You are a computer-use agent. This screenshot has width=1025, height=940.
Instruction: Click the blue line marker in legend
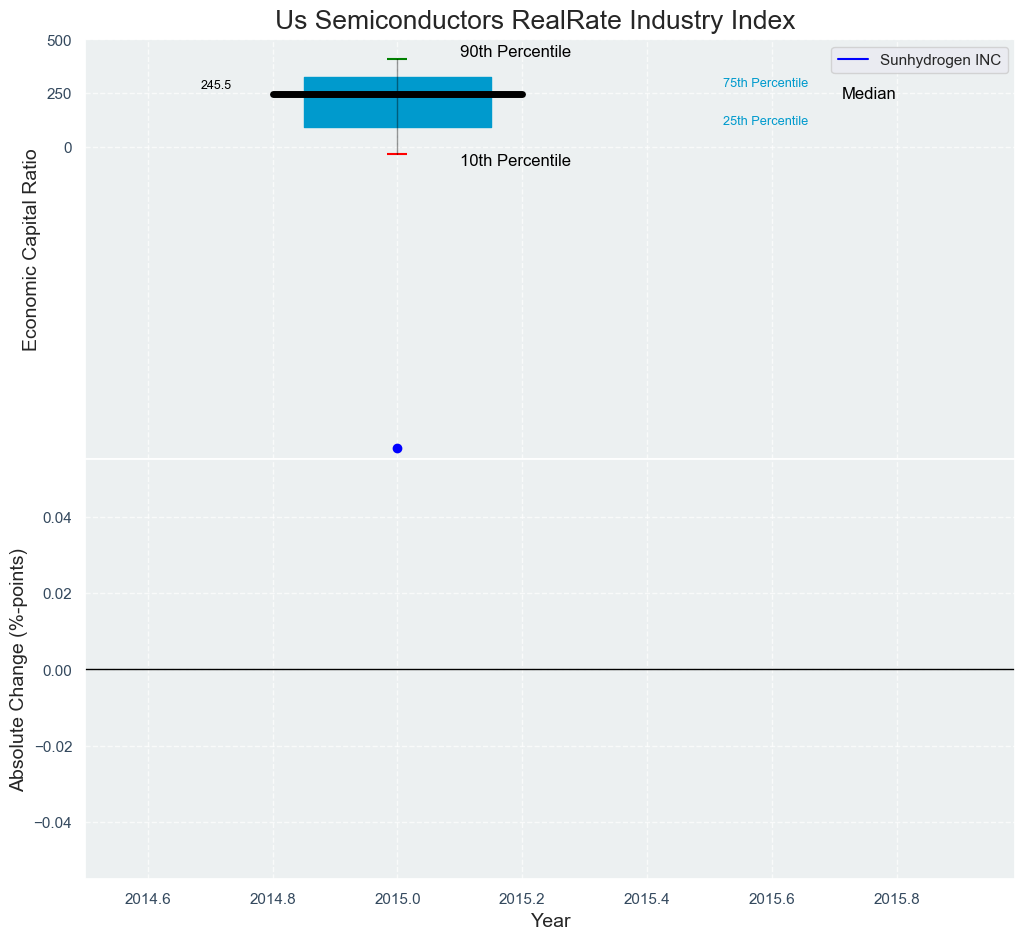pyautogui.click(x=853, y=60)
